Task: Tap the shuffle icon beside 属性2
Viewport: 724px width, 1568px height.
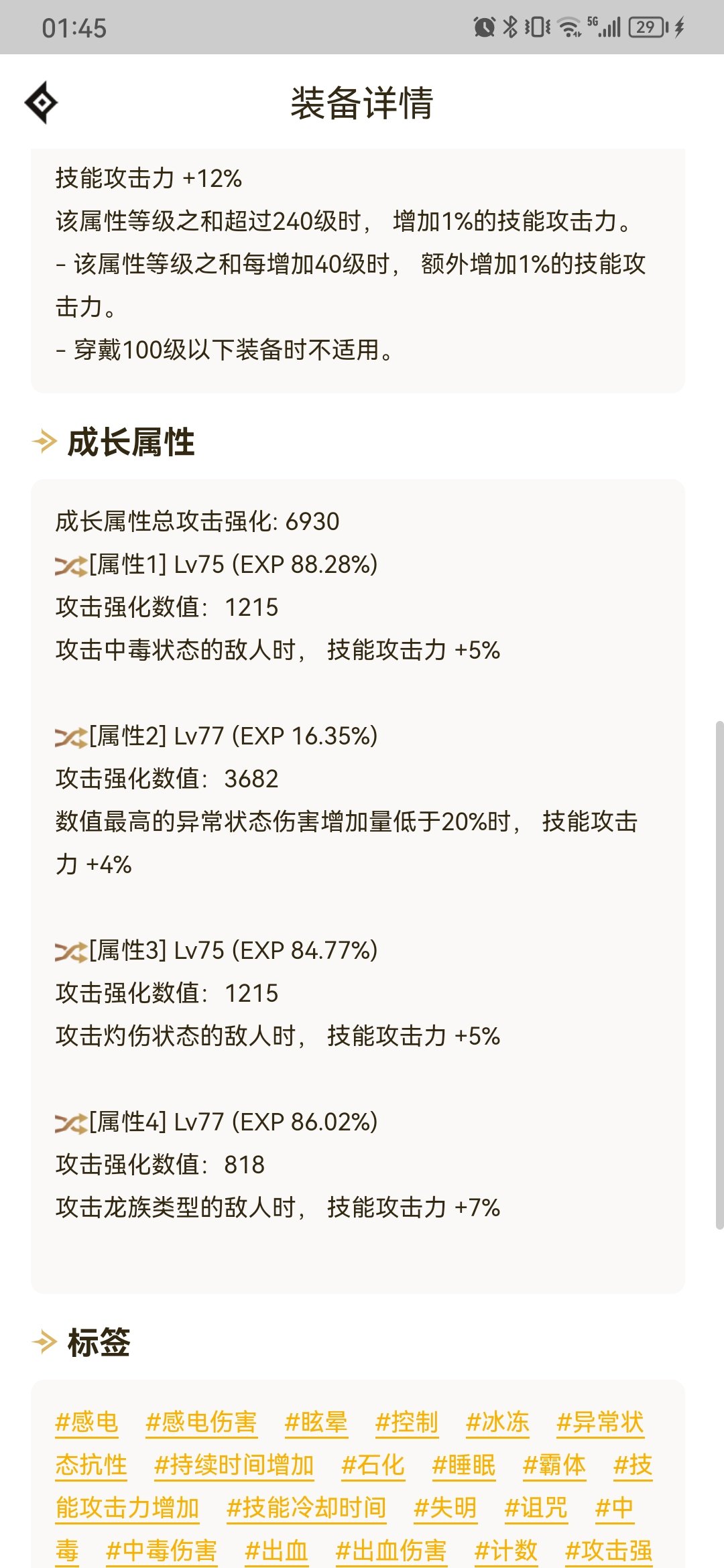Action: [71, 738]
